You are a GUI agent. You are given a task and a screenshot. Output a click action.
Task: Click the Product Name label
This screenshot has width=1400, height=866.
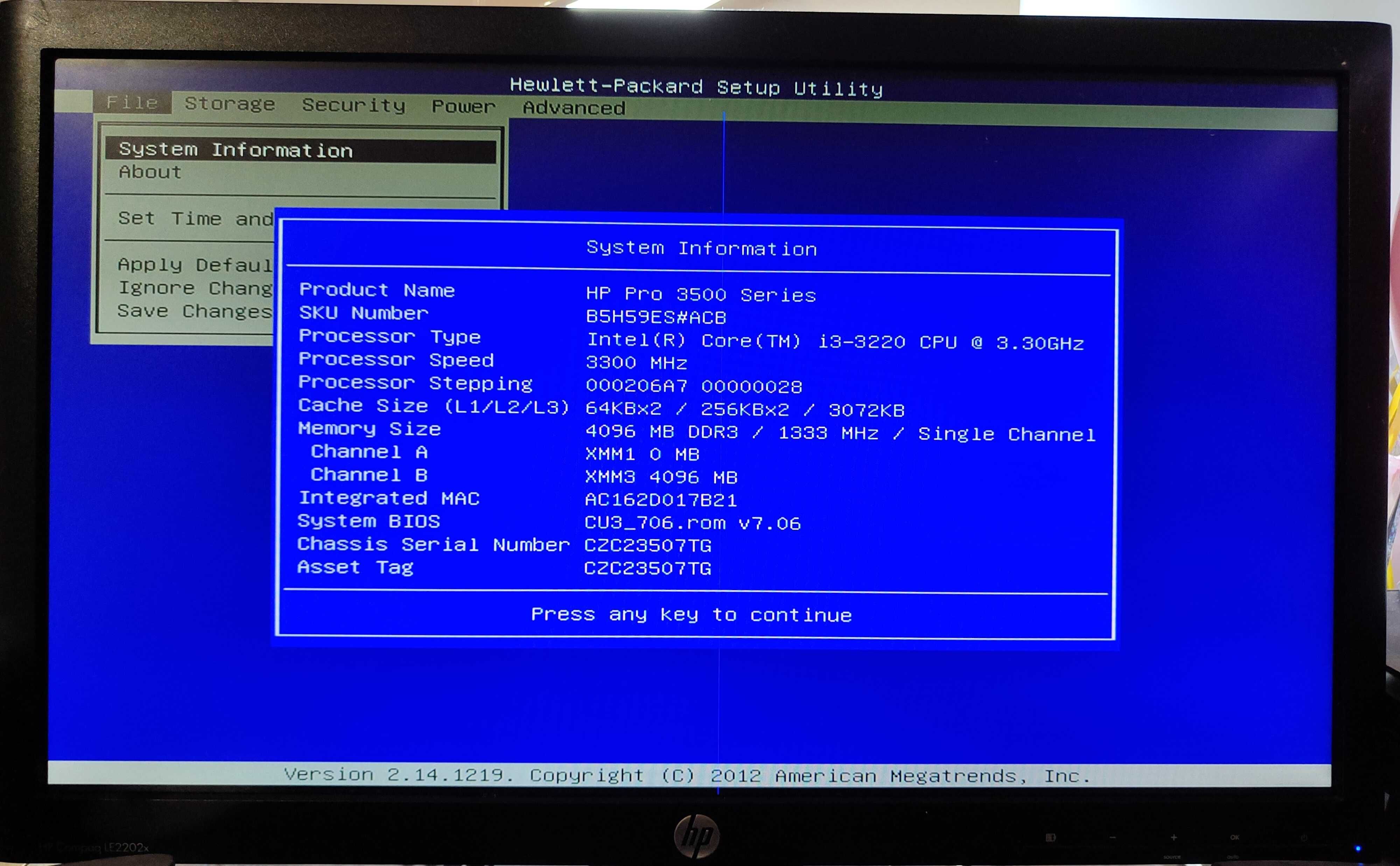tap(377, 290)
